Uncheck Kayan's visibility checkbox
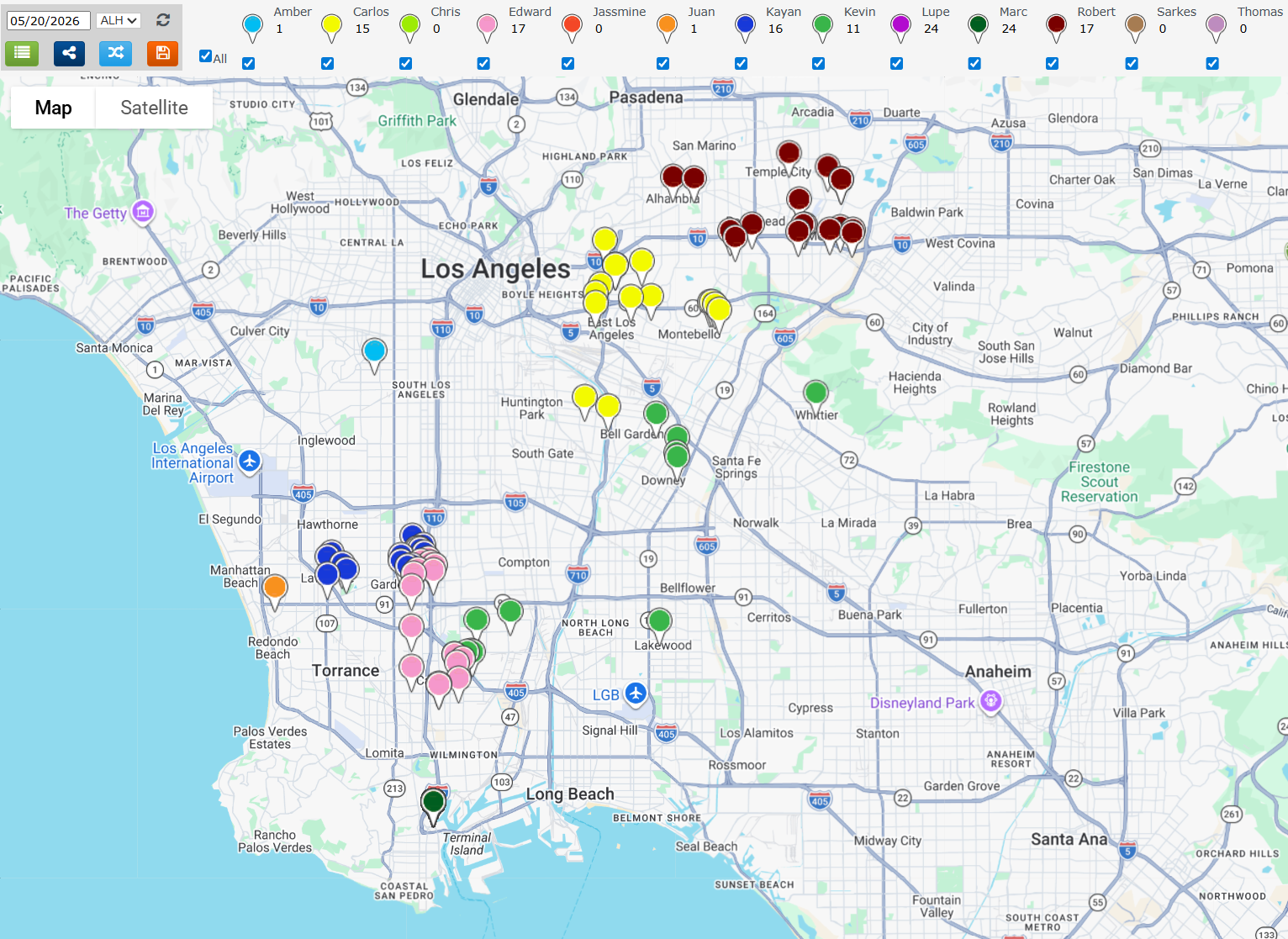 coord(741,63)
